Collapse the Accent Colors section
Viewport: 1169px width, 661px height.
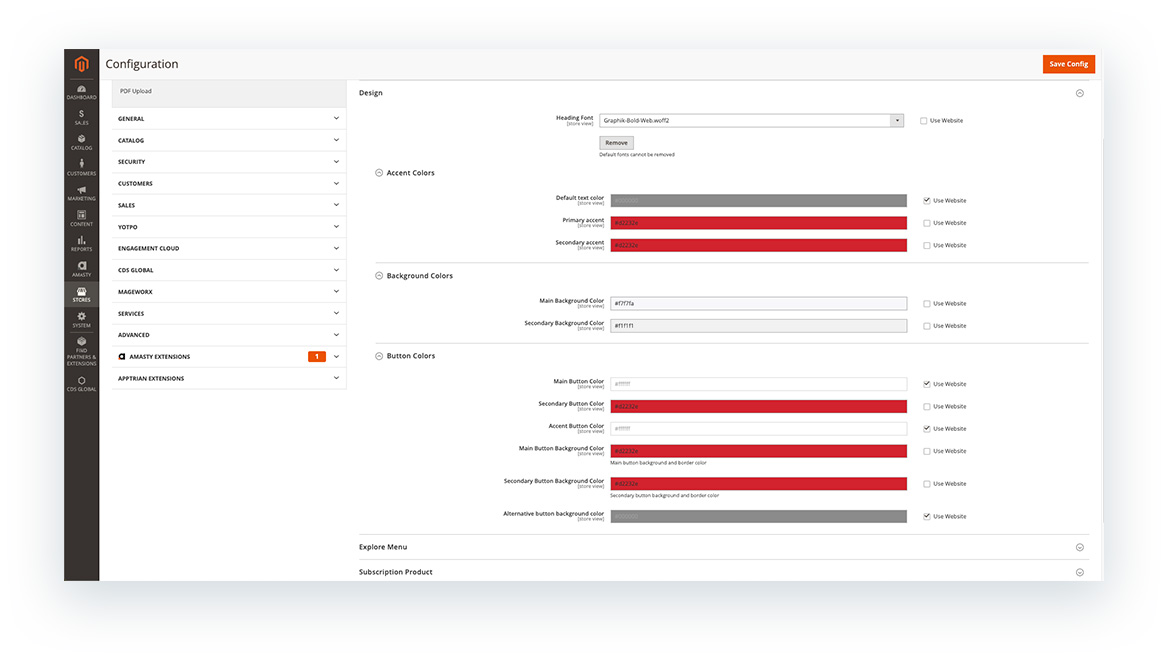click(x=379, y=172)
